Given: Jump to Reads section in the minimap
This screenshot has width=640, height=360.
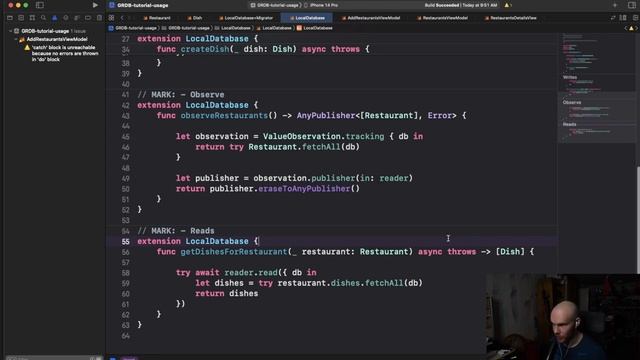Looking at the screenshot, I should pyautogui.click(x=569, y=124).
